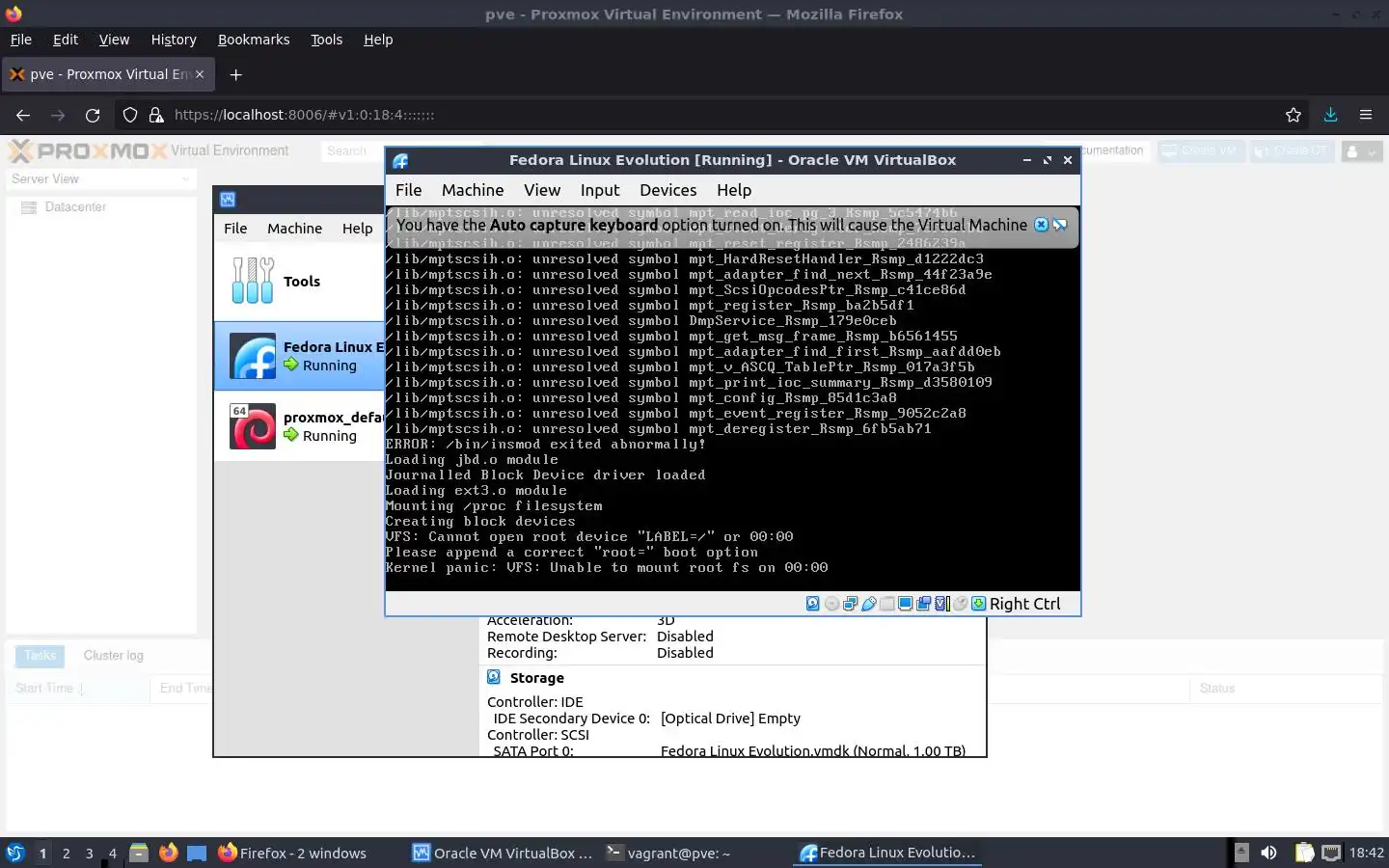1389x868 pixels.
Task: Click the Create CT button in Proxmox
Action: pos(1292,151)
